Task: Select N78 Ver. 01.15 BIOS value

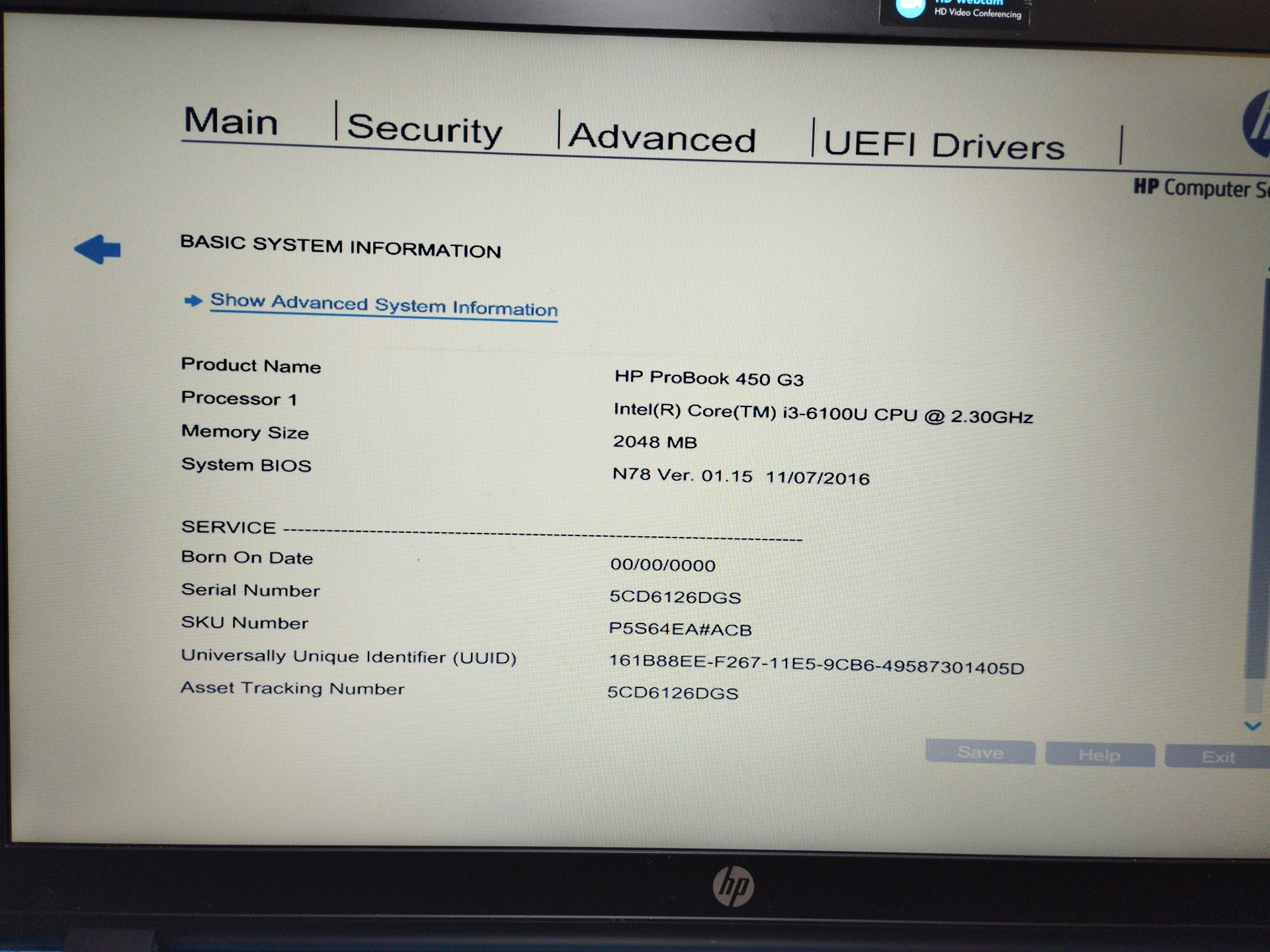Action: click(741, 475)
